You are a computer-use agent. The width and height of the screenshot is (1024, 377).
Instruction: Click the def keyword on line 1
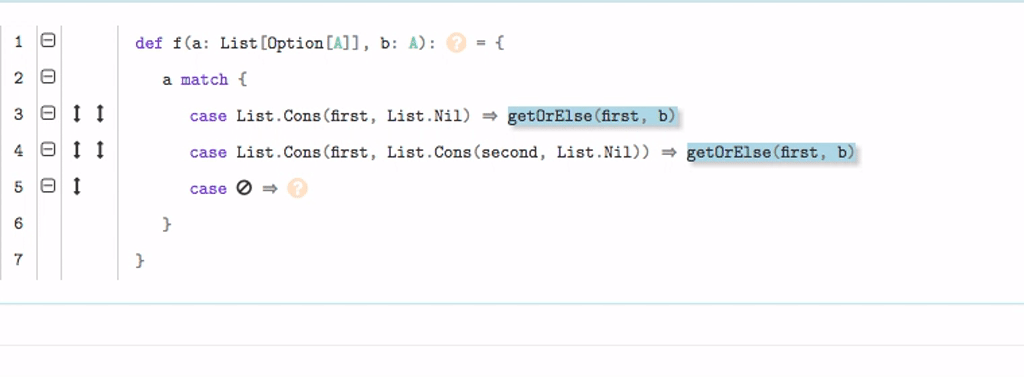click(149, 44)
